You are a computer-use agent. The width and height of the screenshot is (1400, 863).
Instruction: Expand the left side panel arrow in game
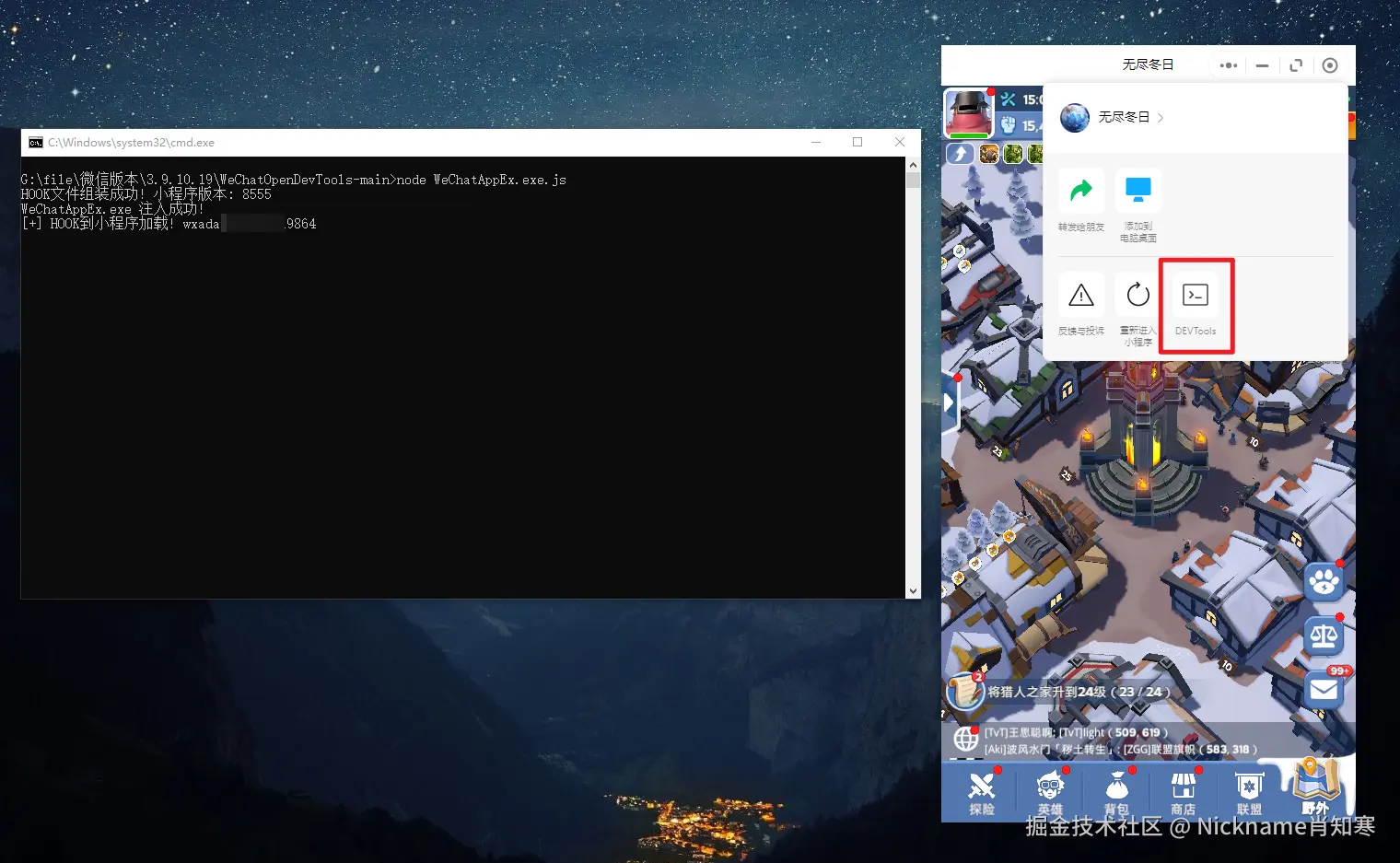click(950, 402)
